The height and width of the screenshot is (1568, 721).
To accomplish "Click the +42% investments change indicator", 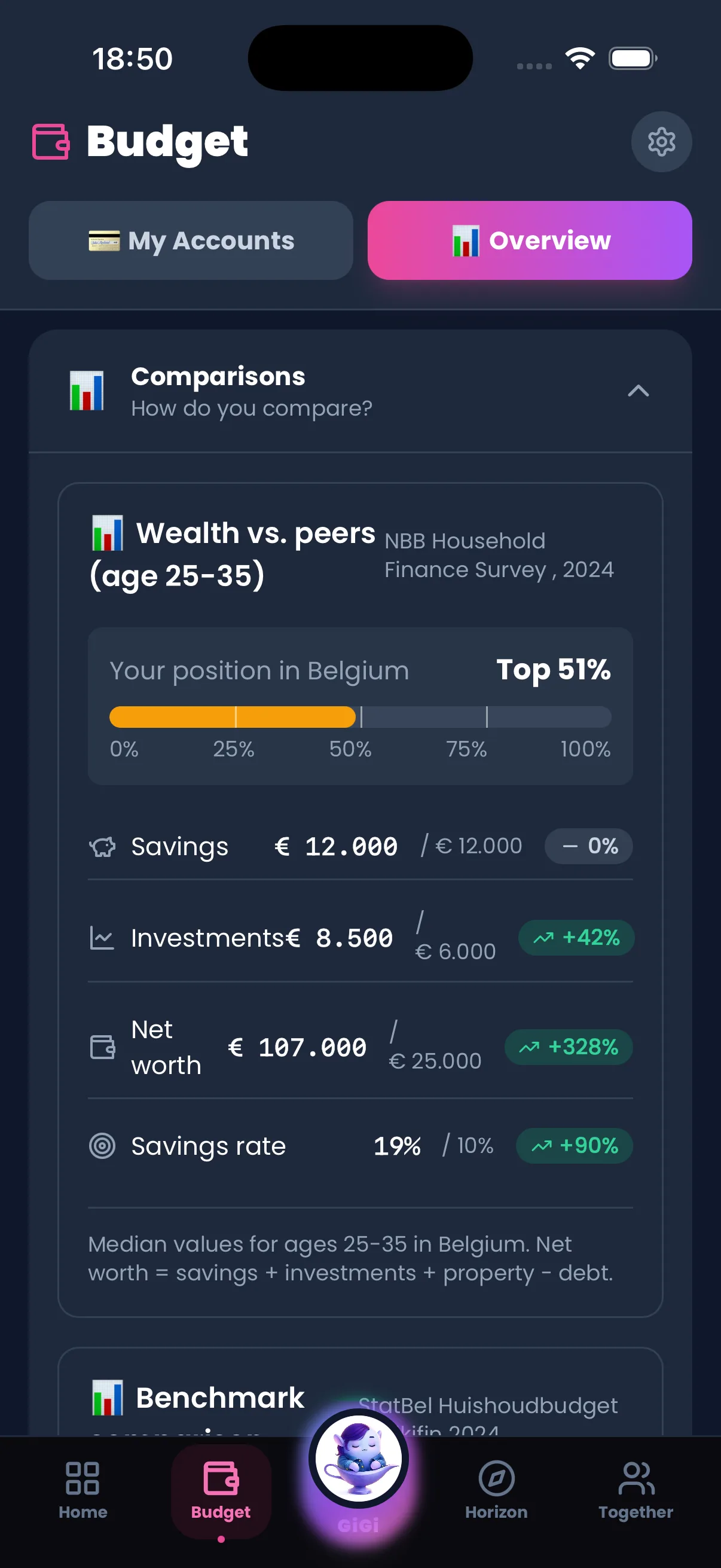I will (x=576, y=938).
